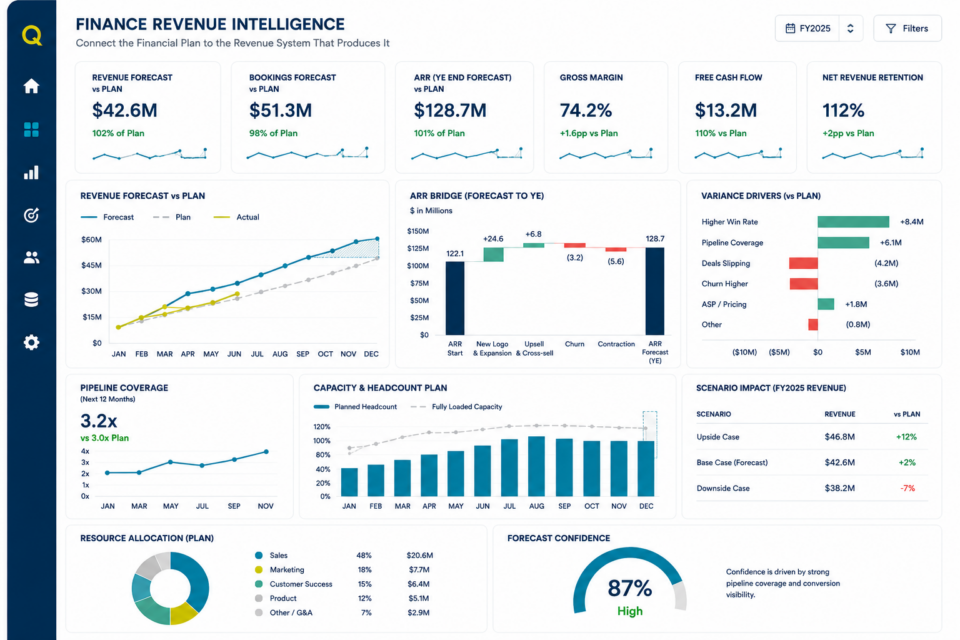Click the up/down chevrons on the FY2025 selector
The width and height of the screenshot is (960, 640).
[850, 28]
